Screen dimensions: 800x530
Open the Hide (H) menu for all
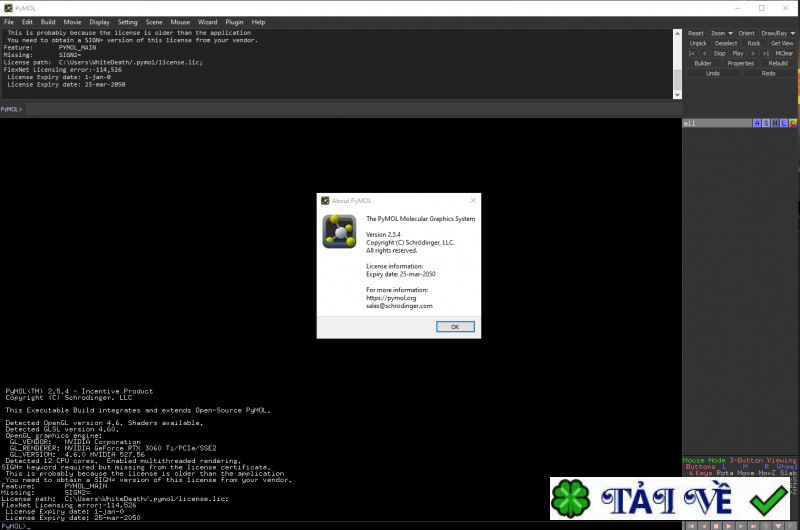[x=775, y=123]
